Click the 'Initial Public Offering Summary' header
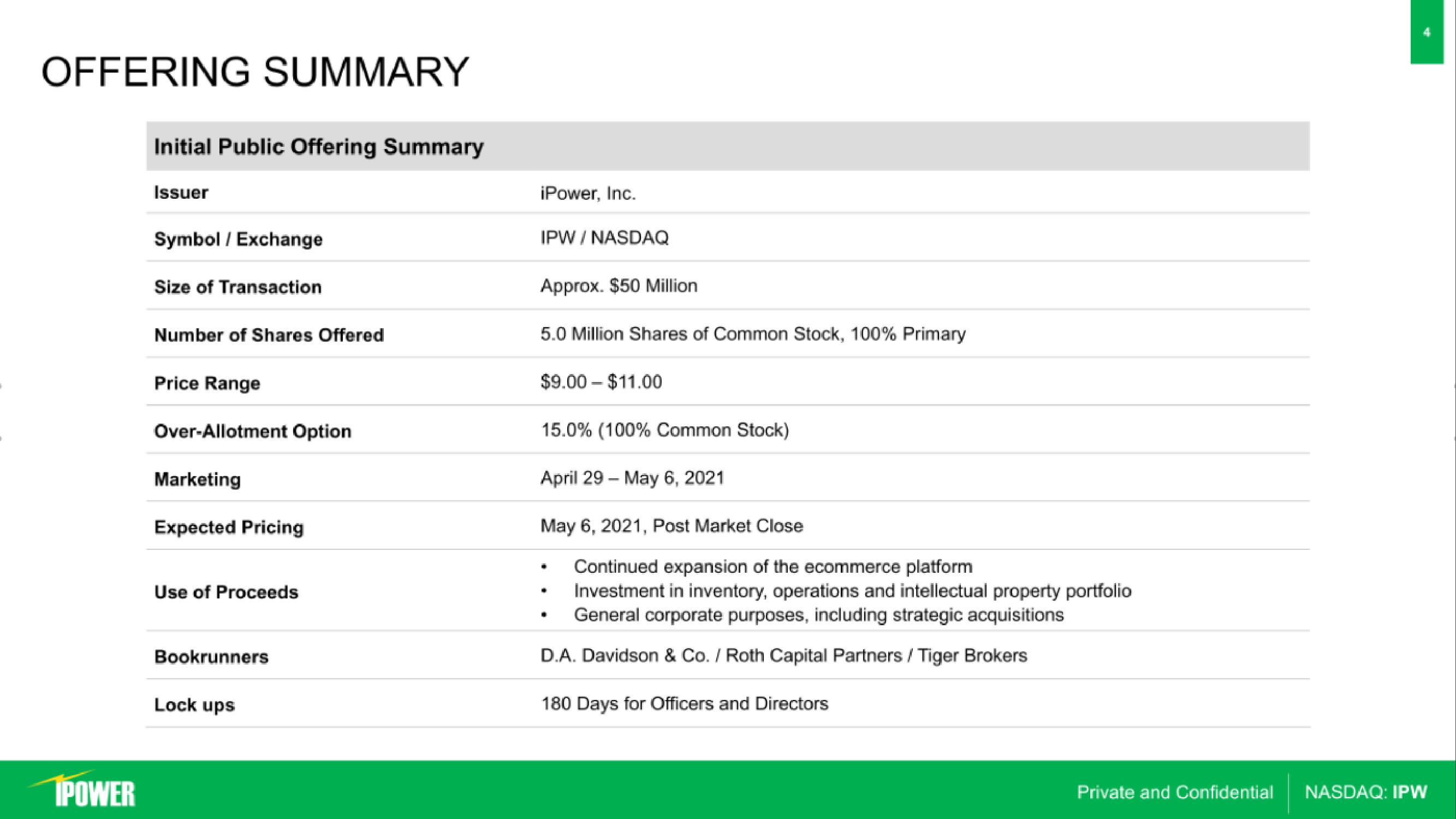Screen dimensions: 1456x819 pyautogui.click(x=319, y=147)
